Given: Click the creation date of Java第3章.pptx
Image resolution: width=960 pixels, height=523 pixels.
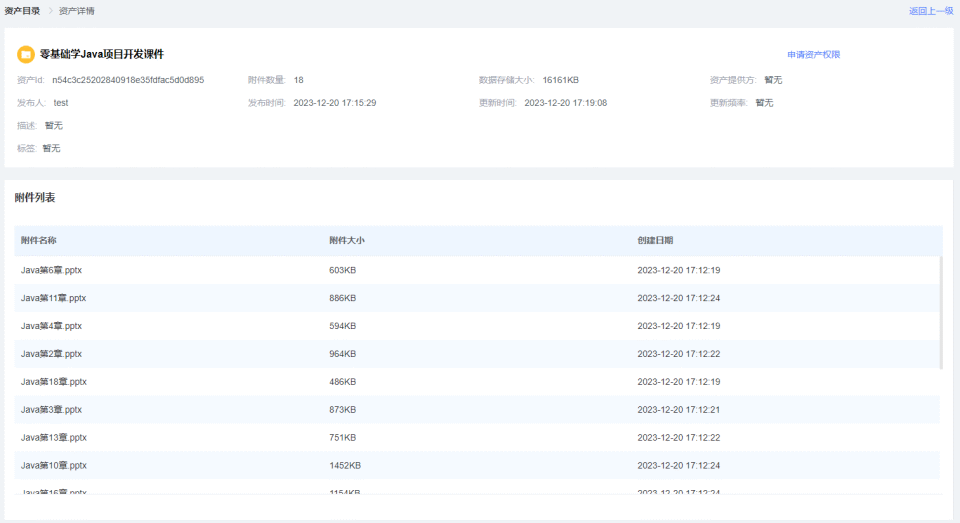Looking at the screenshot, I should click(x=678, y=410).
